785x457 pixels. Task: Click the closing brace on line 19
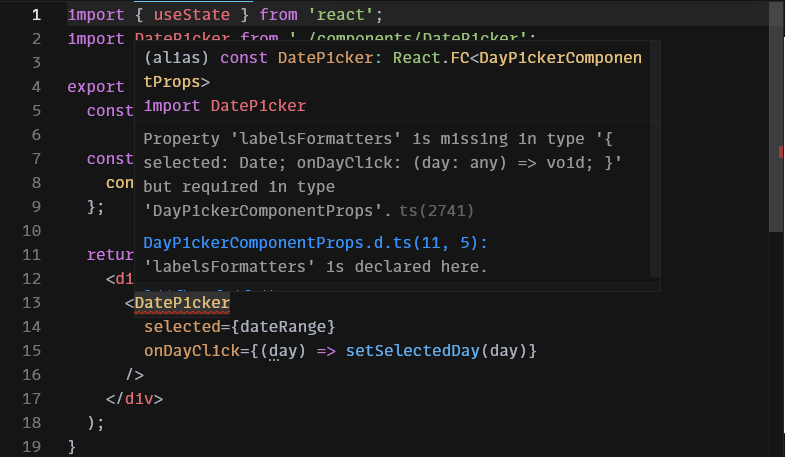(x=72, y=446)
